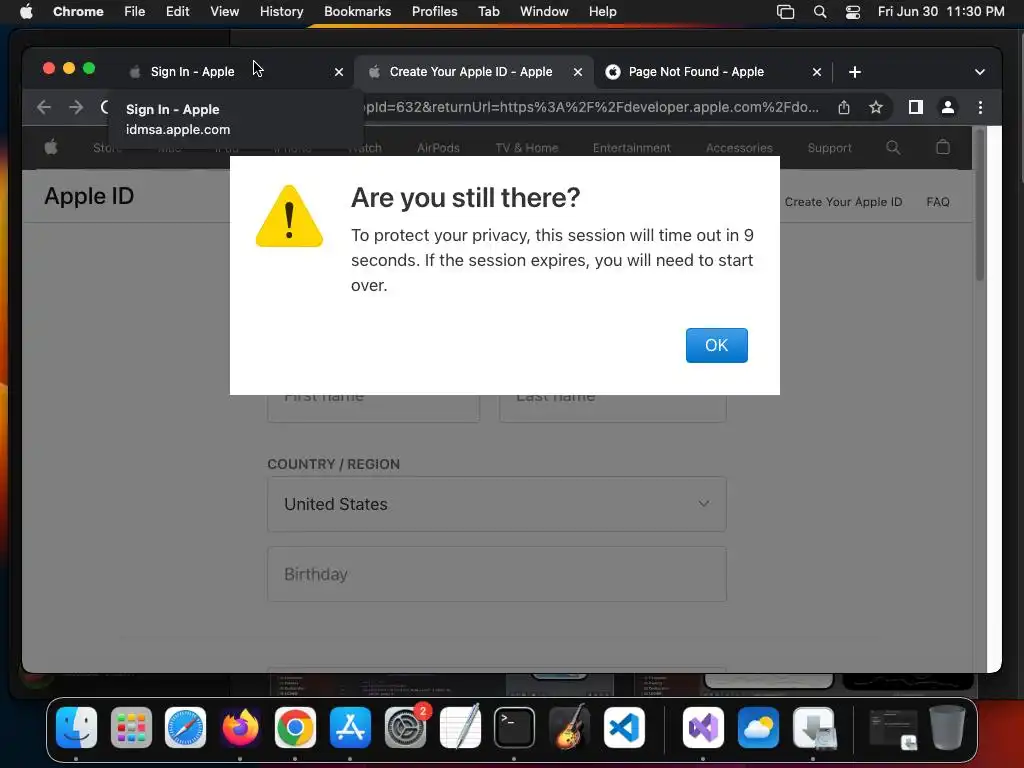Open Accessories in site navigation
Viewport: 1024px width, 768px height.
click(739, 148)
